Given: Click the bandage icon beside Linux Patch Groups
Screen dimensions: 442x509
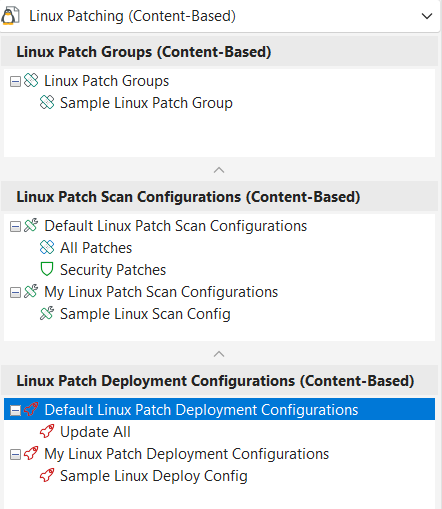Looking at the screenshot, I should click(x=31, y=81).
